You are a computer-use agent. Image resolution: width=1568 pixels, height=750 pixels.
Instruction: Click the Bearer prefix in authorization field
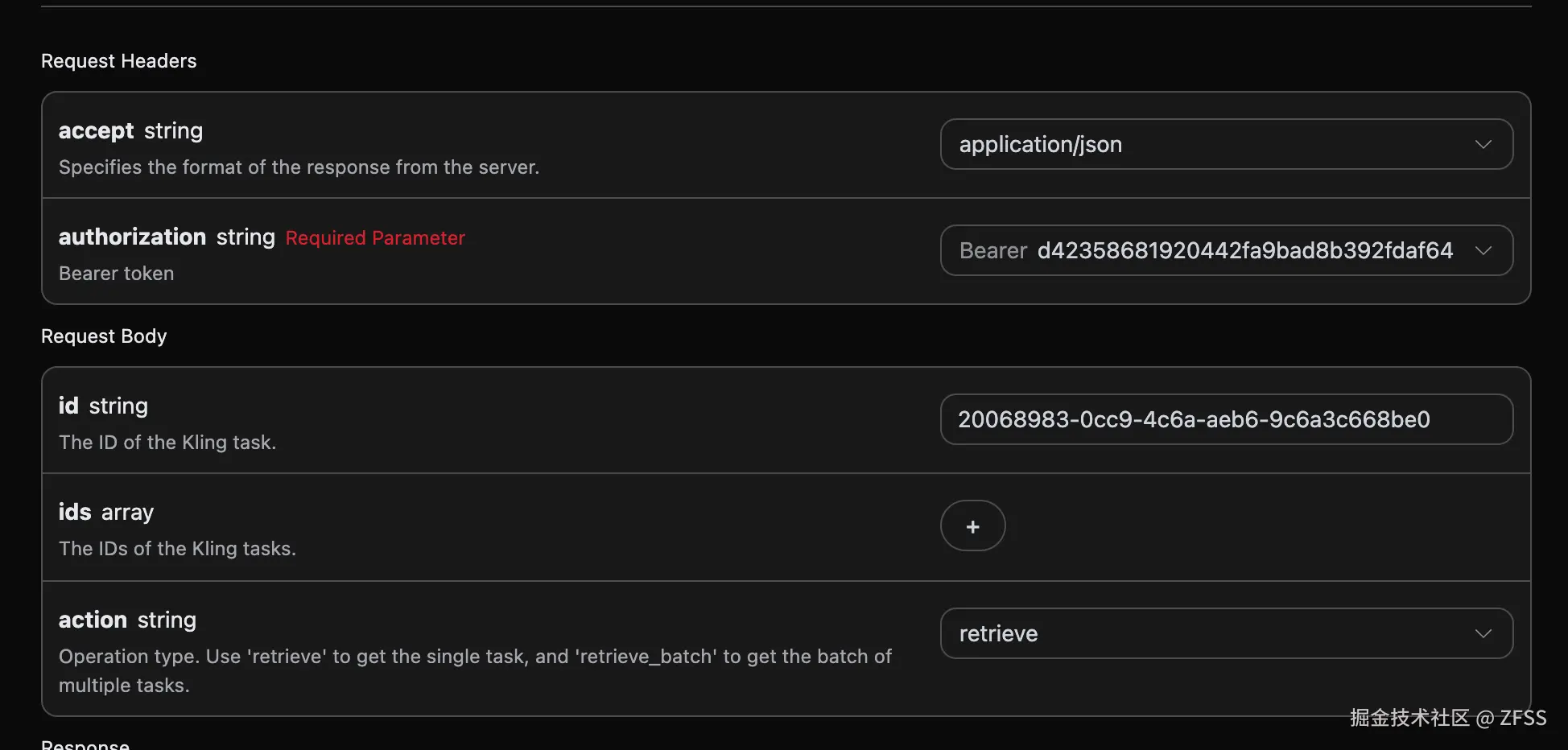coord(992,251)
